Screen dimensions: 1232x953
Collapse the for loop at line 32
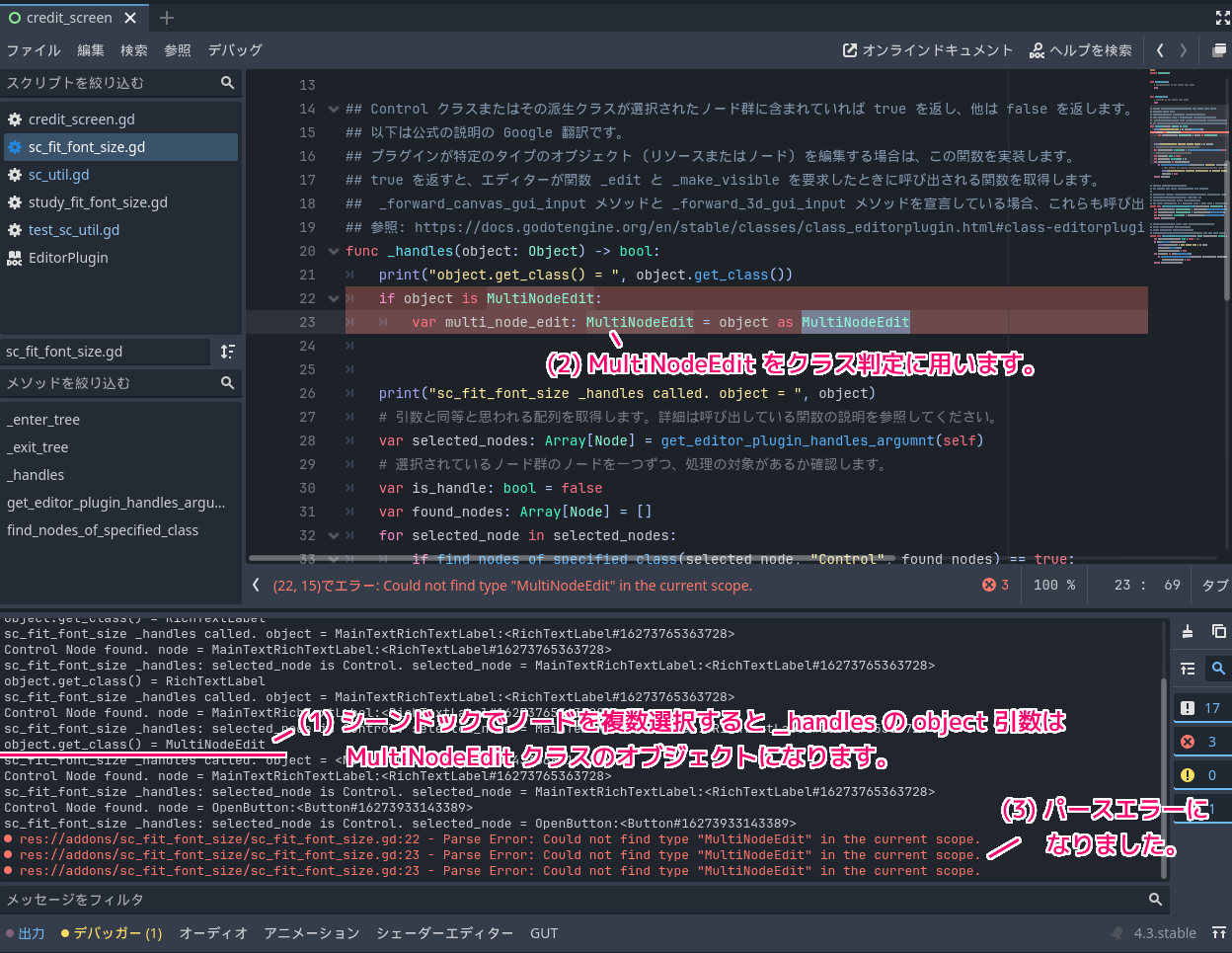coord(333,536)
